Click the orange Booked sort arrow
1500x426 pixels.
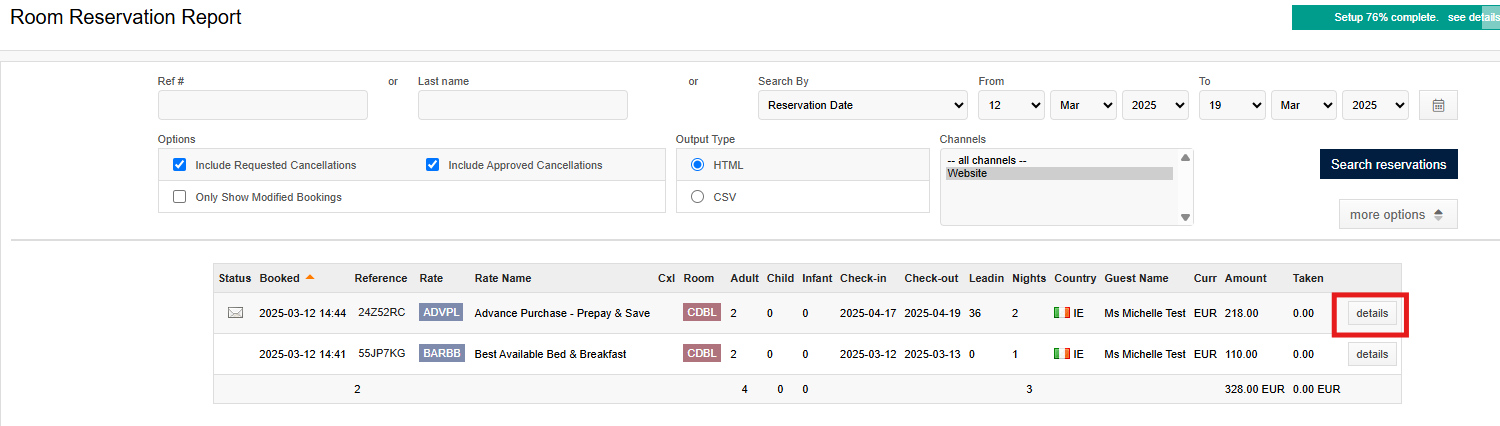point(310,277)
